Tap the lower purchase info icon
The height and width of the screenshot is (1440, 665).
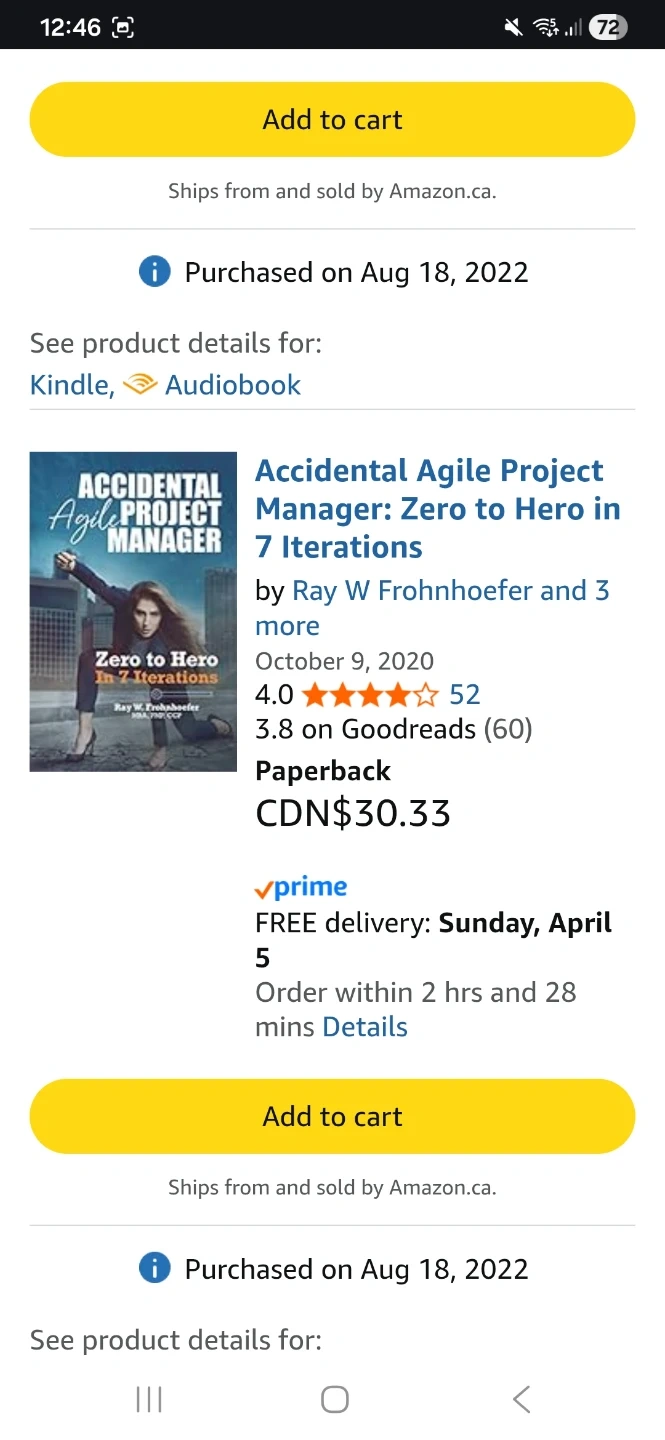point(154,1269)
